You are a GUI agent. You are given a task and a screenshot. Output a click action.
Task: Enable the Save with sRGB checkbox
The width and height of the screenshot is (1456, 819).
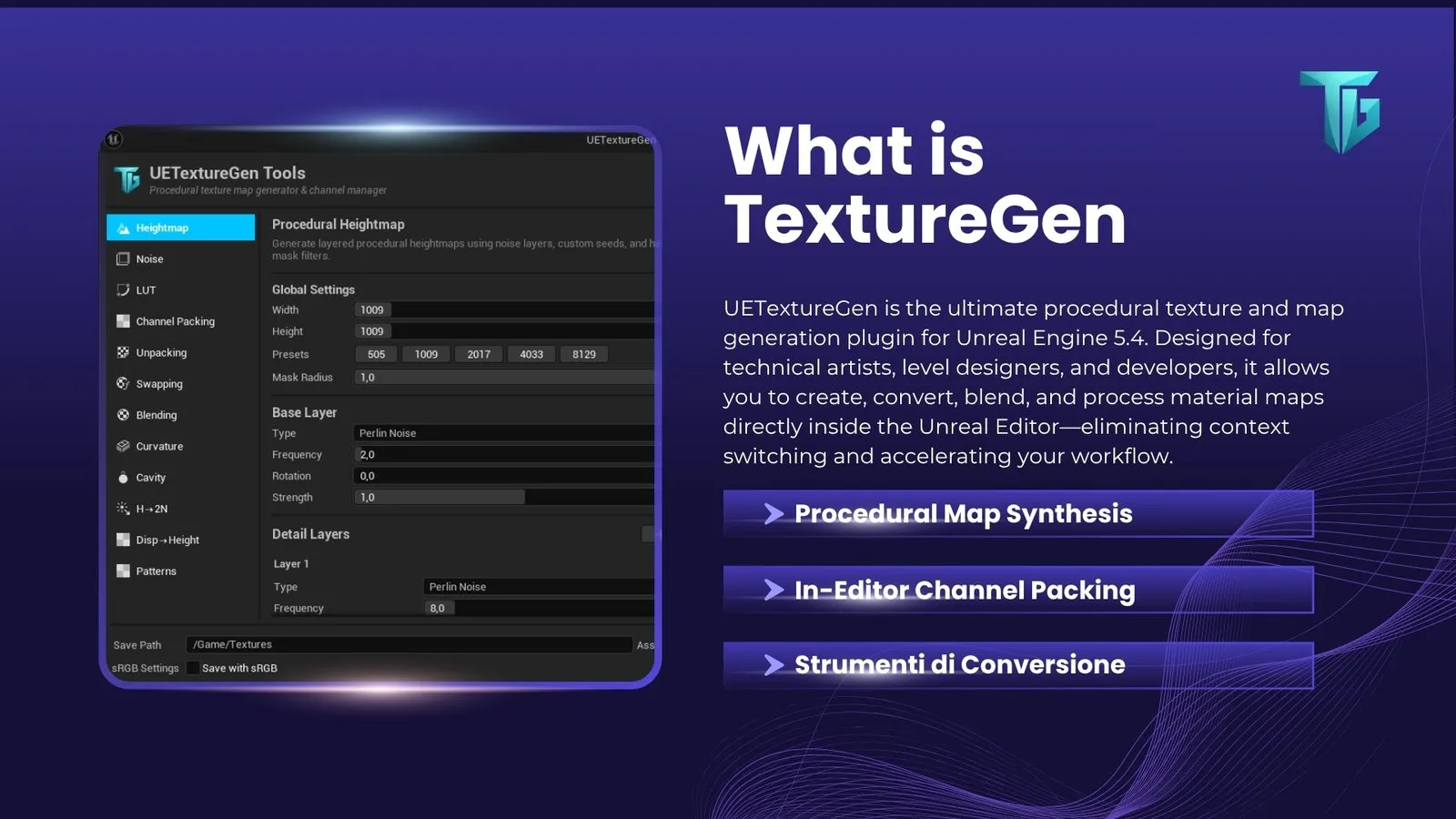click(193, 668)
